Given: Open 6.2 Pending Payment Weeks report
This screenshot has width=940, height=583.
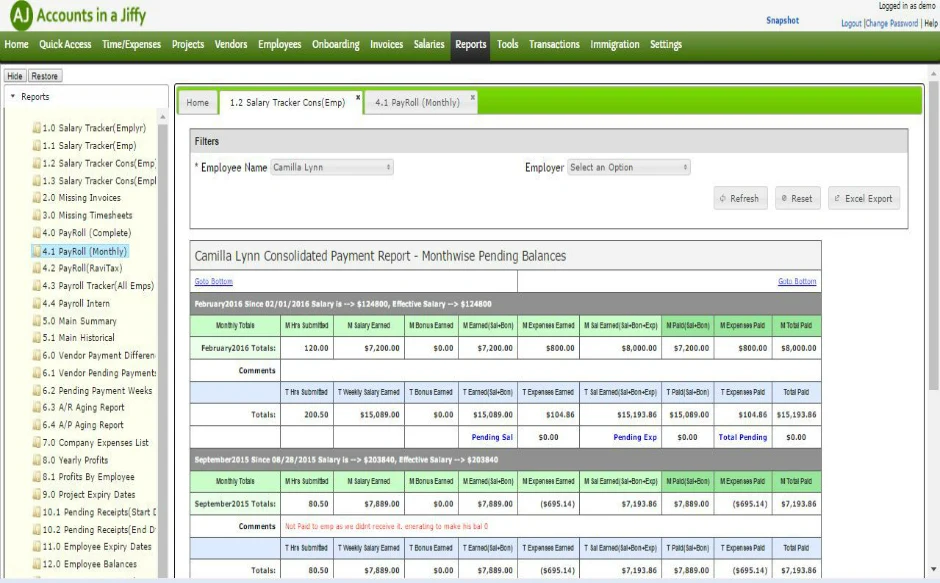Looking at the screenshot, I should (x=97, y=390).
